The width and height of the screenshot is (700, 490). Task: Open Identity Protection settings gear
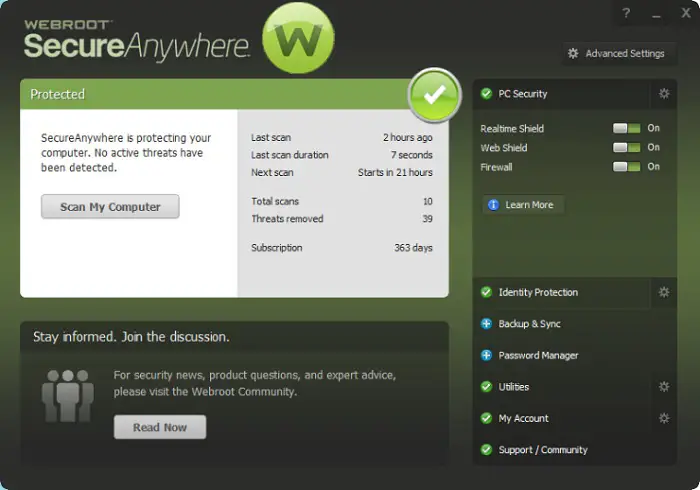click(664, 292)
